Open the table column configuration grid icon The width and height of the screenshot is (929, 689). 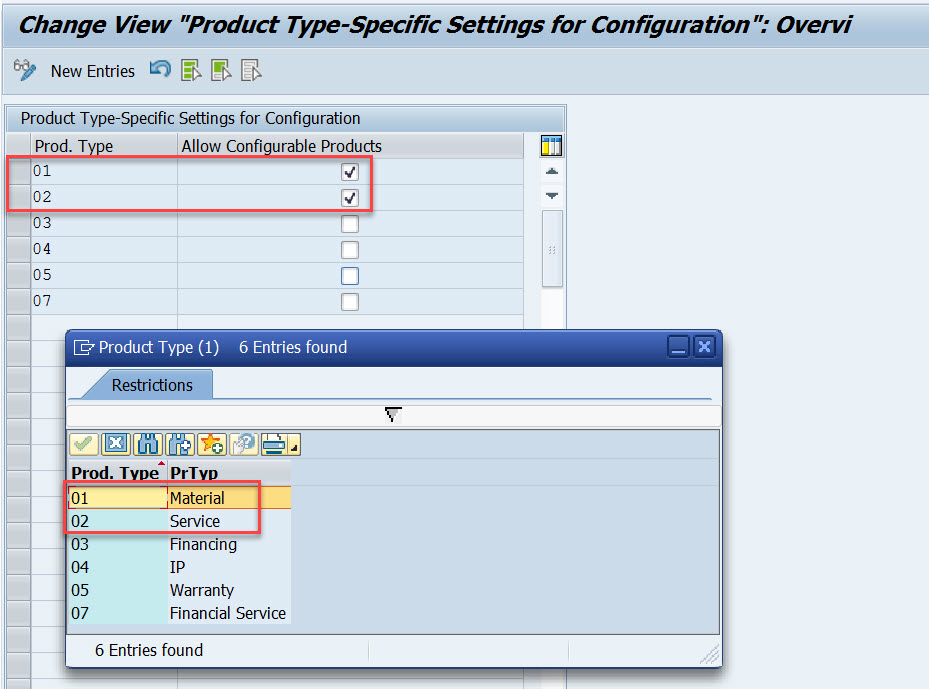550,145
